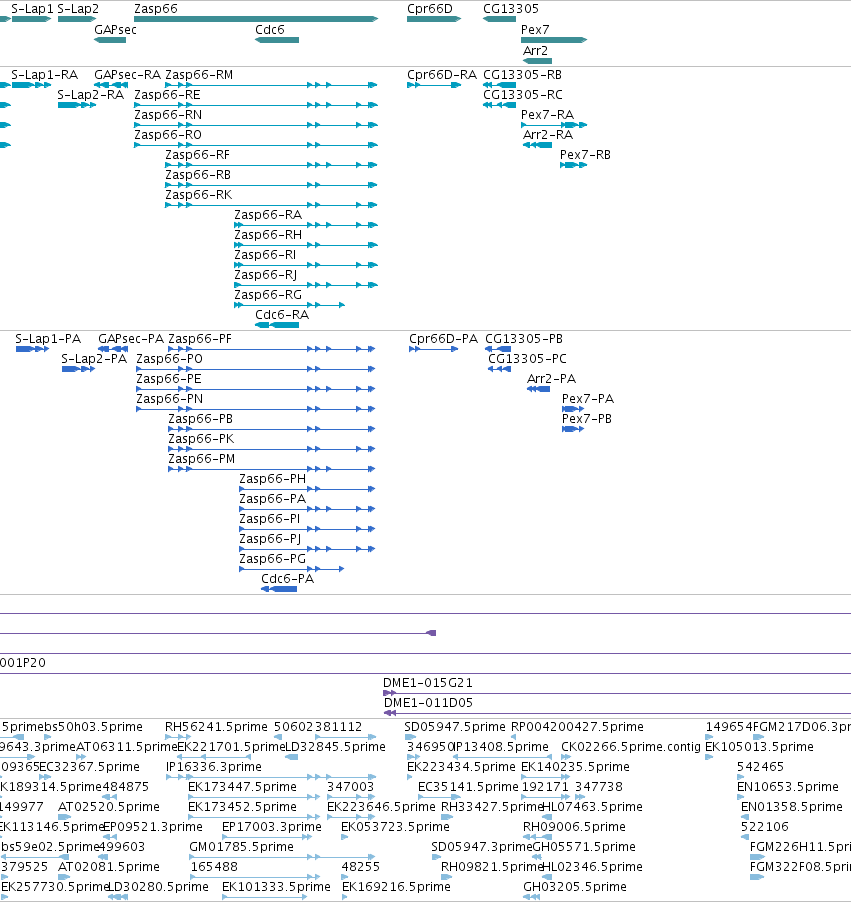851x902 pixels.
Task: Select the GAPsec-RA transcript label
Action: pos(128,75)
